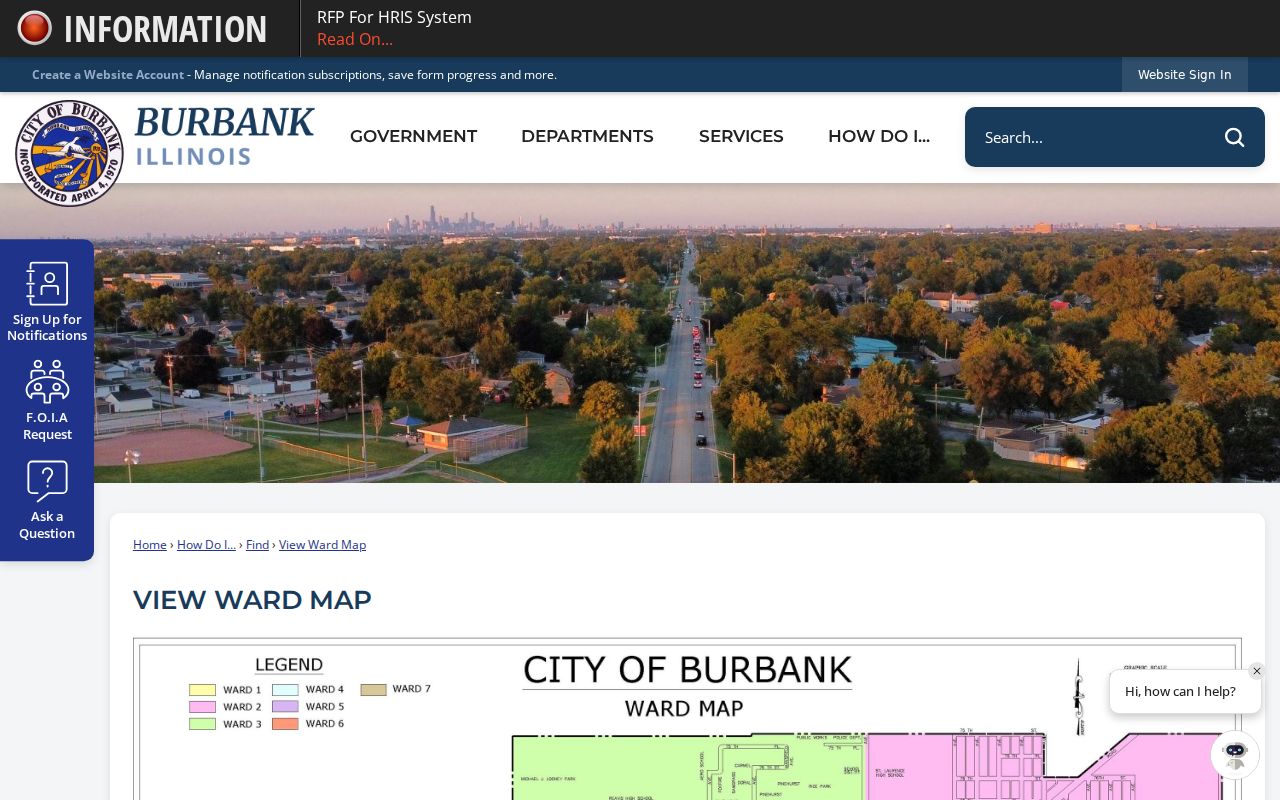
Task: Open the Departments menu
Action: pyautogui.click(x=587, y=136)
